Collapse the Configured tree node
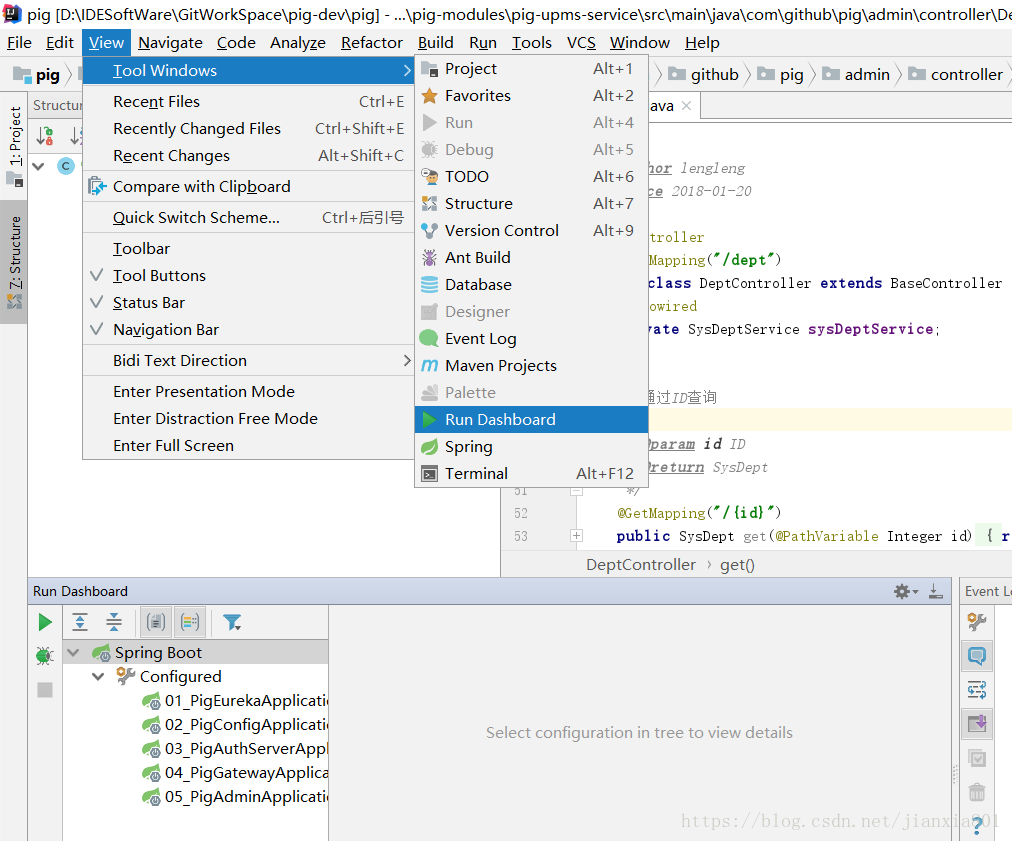 click(98, 676)
